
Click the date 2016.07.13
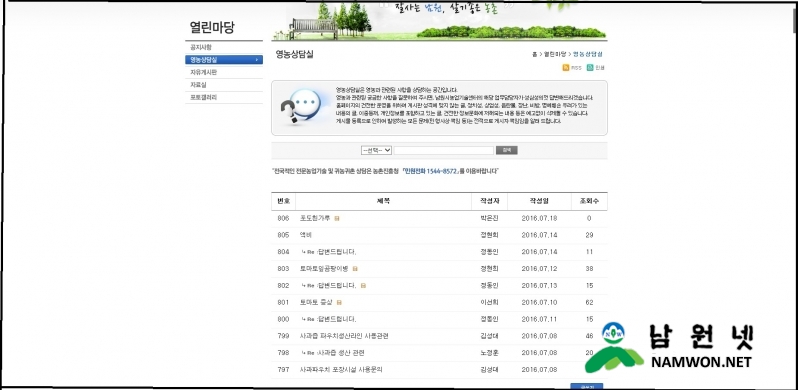tap(539, 286)
